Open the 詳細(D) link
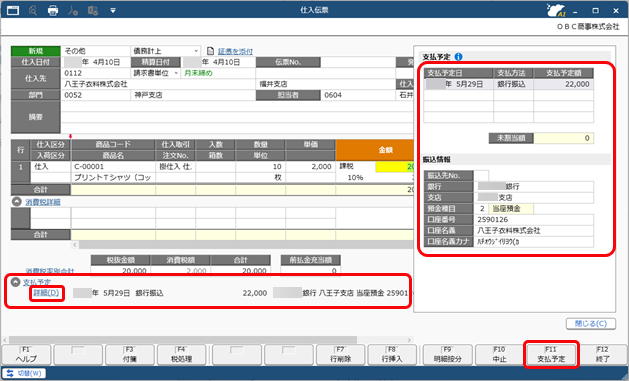This screenshot has width=629, height=381. click(46, 293)
